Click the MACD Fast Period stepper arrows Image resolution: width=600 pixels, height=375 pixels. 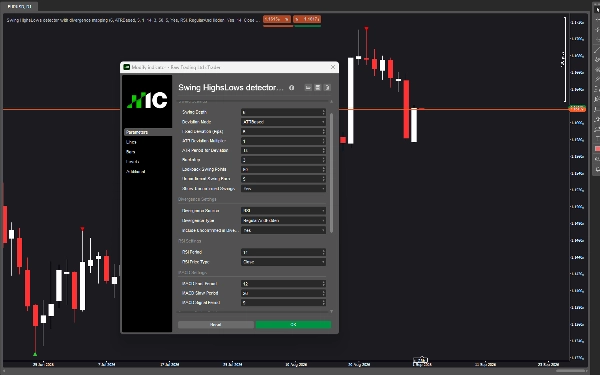(323, 284)
